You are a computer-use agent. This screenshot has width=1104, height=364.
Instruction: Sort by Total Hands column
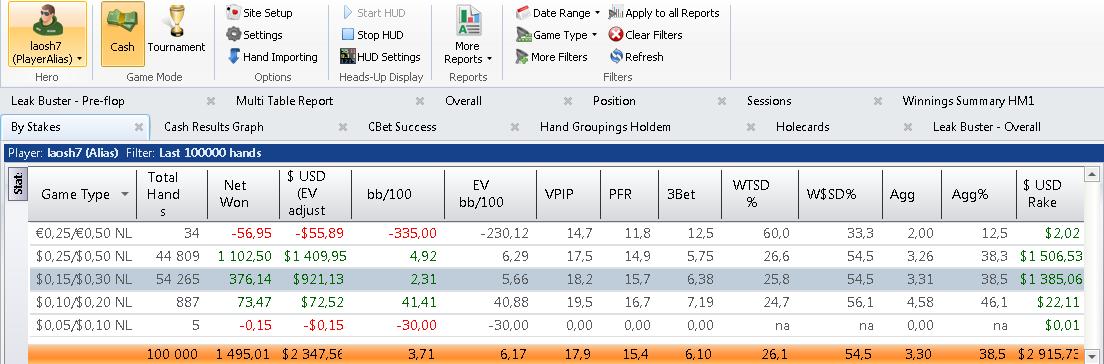pyautogui.click(x=172, y=194)
